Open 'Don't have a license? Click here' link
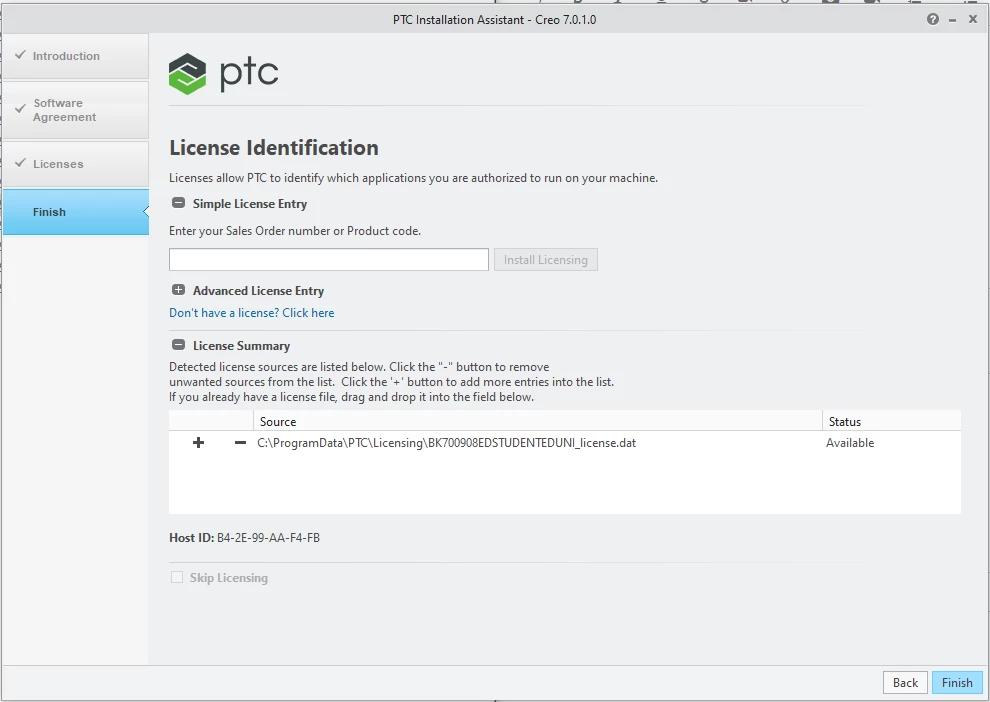This screenshot has width=990, height=702. tap(251, 312)
